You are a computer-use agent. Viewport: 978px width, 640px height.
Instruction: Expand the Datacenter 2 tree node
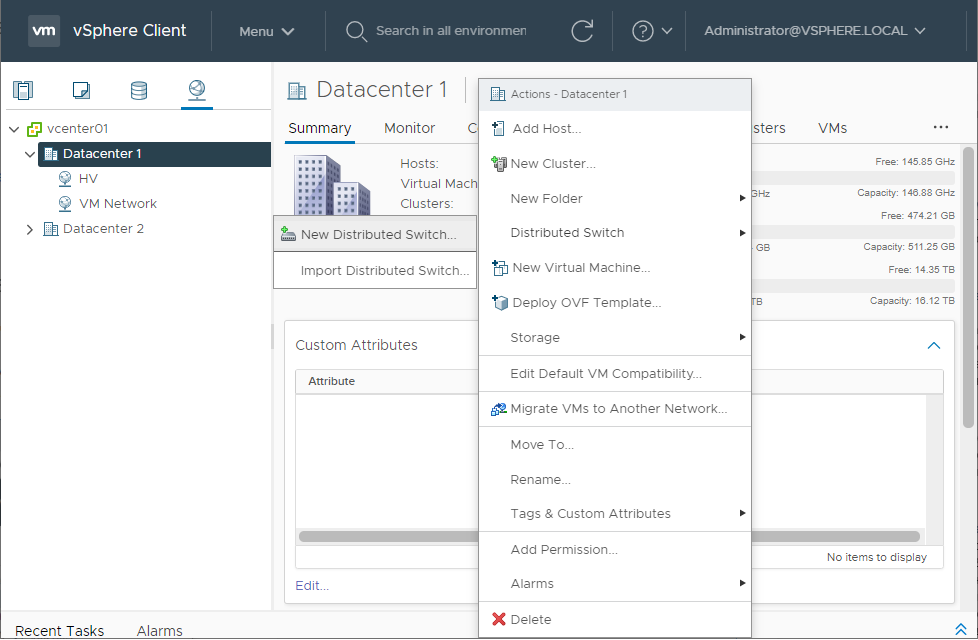pos(29,229)
